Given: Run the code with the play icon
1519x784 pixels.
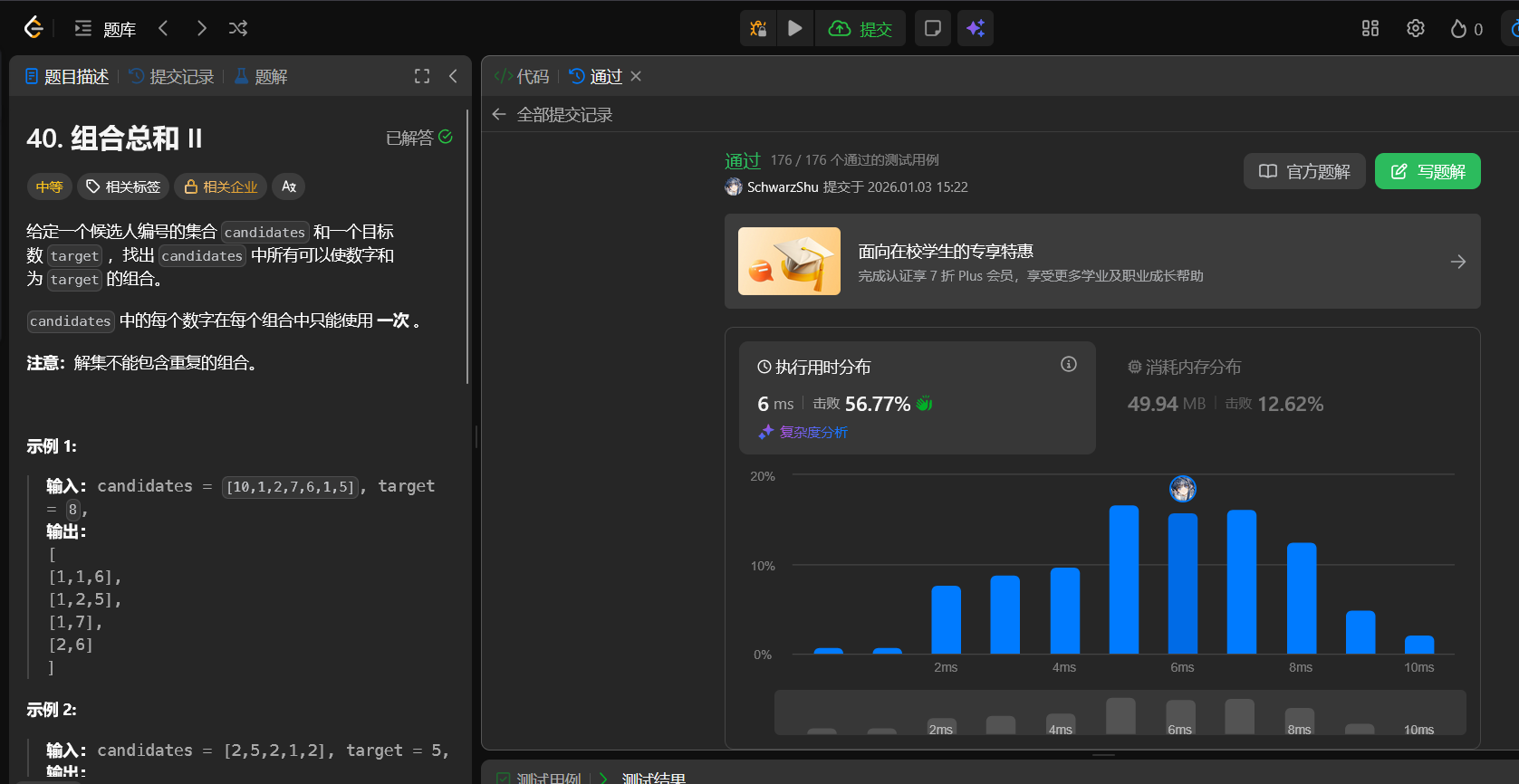Looking at the screenshot, I should pos(794,28).
